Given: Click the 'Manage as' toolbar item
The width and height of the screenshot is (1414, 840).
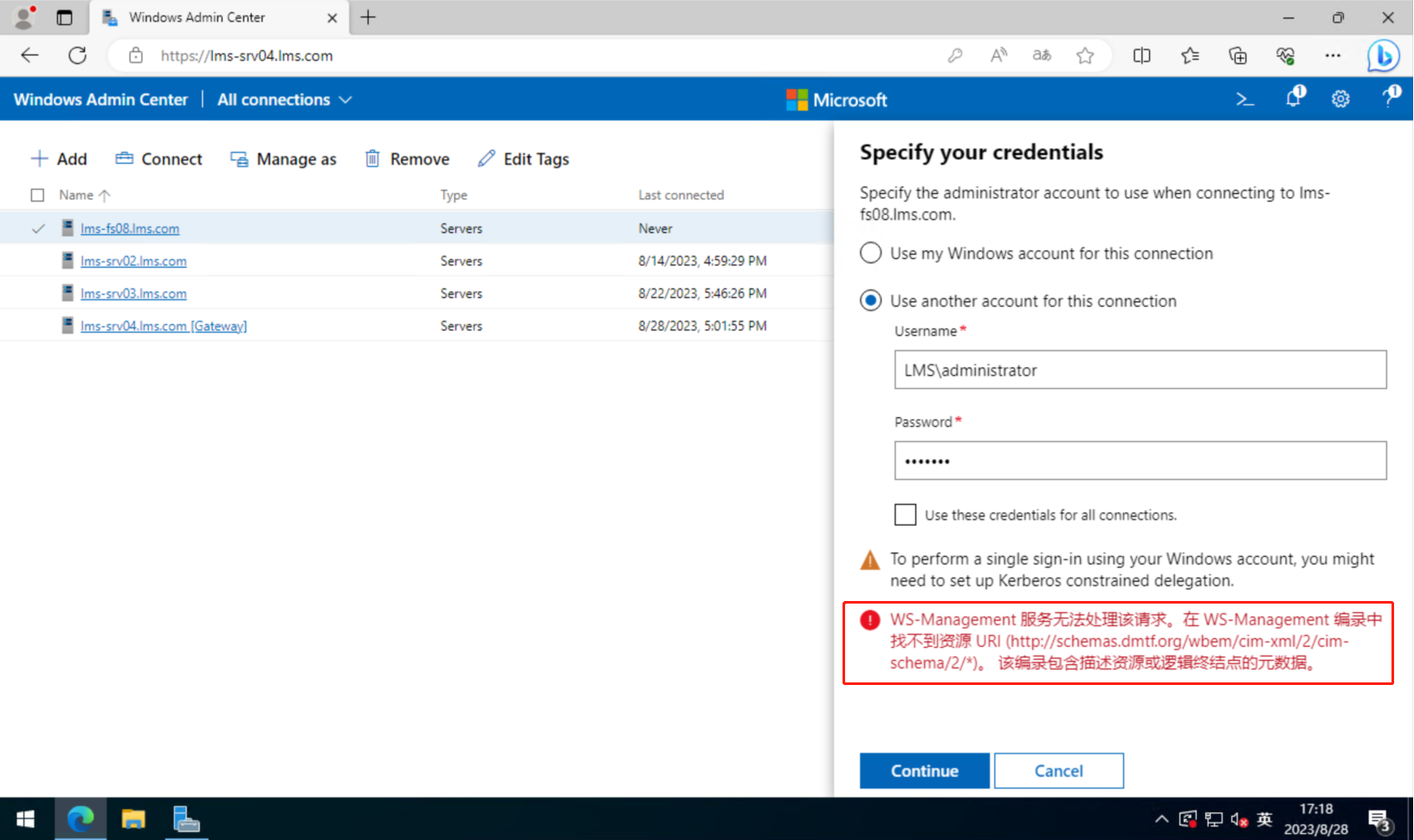Looking at the screenshot, I should 284,158.
